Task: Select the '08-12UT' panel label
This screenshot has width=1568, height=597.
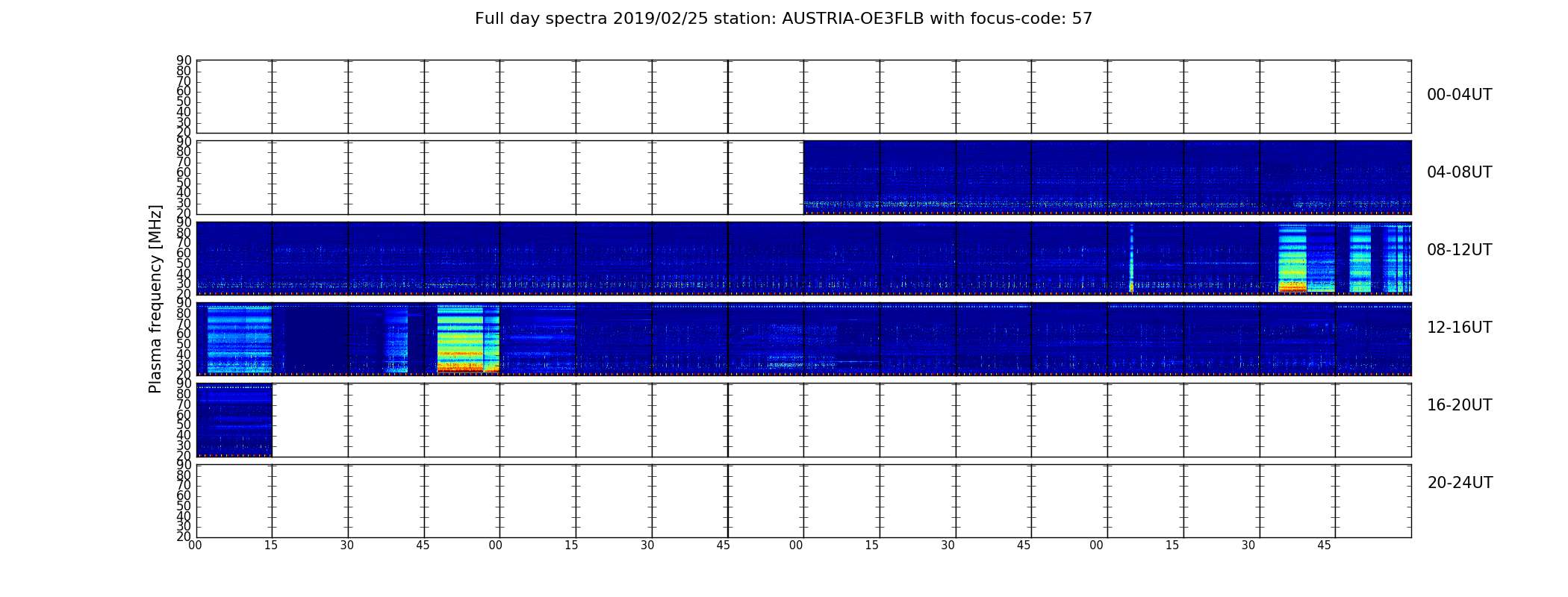Action: coord(1459,250)
